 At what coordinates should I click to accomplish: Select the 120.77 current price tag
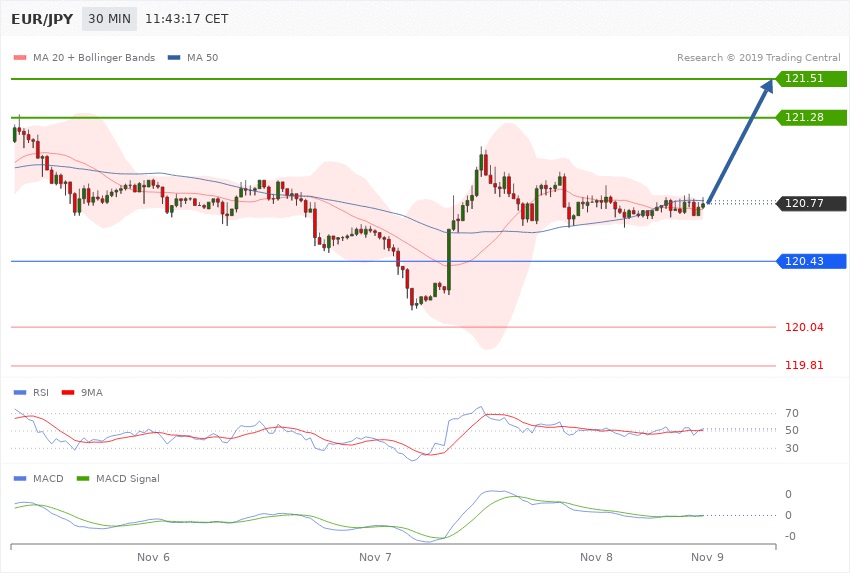point(812,204)
